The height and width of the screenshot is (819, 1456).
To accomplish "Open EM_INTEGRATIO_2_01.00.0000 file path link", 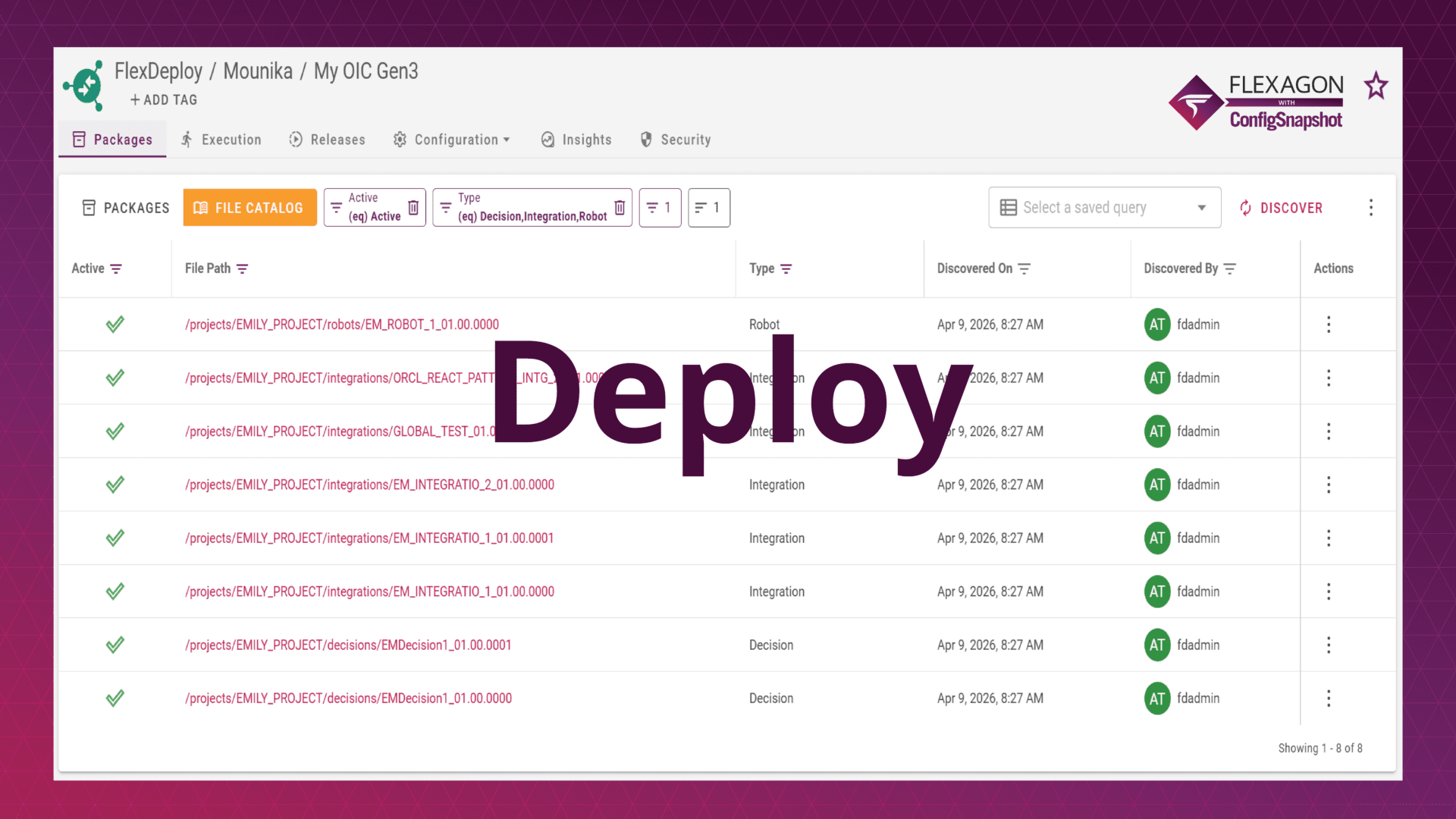I will (x=369, y=485).
